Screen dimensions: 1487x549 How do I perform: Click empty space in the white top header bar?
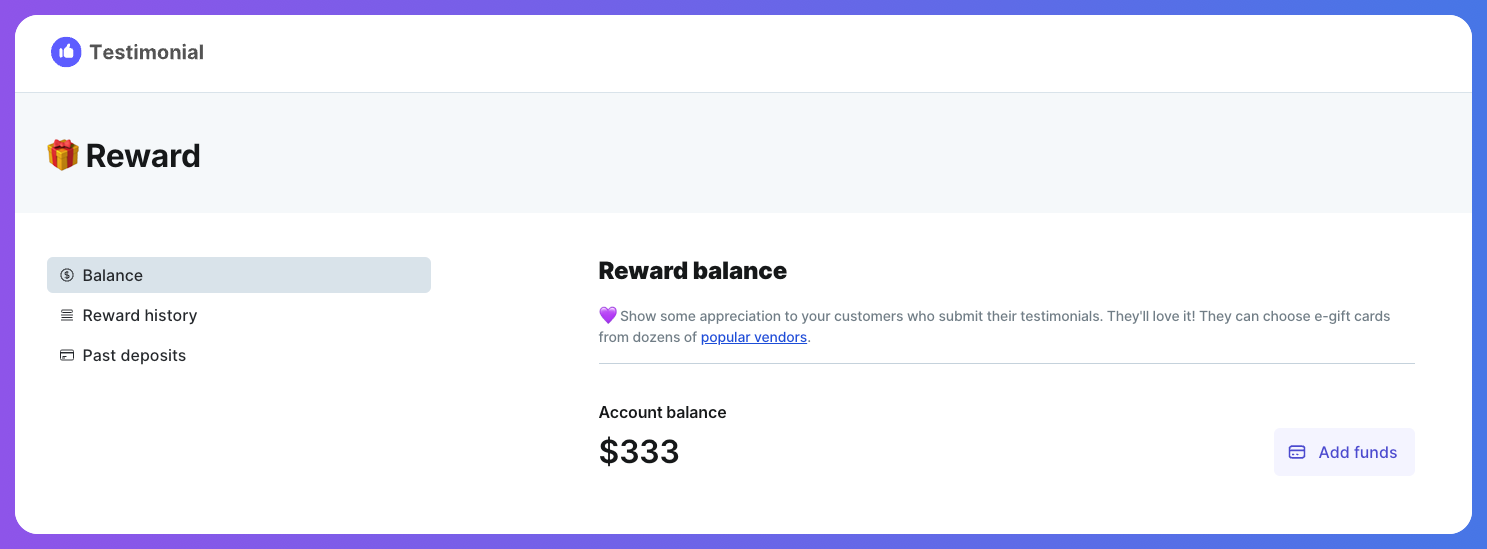(x=800, y=52)
